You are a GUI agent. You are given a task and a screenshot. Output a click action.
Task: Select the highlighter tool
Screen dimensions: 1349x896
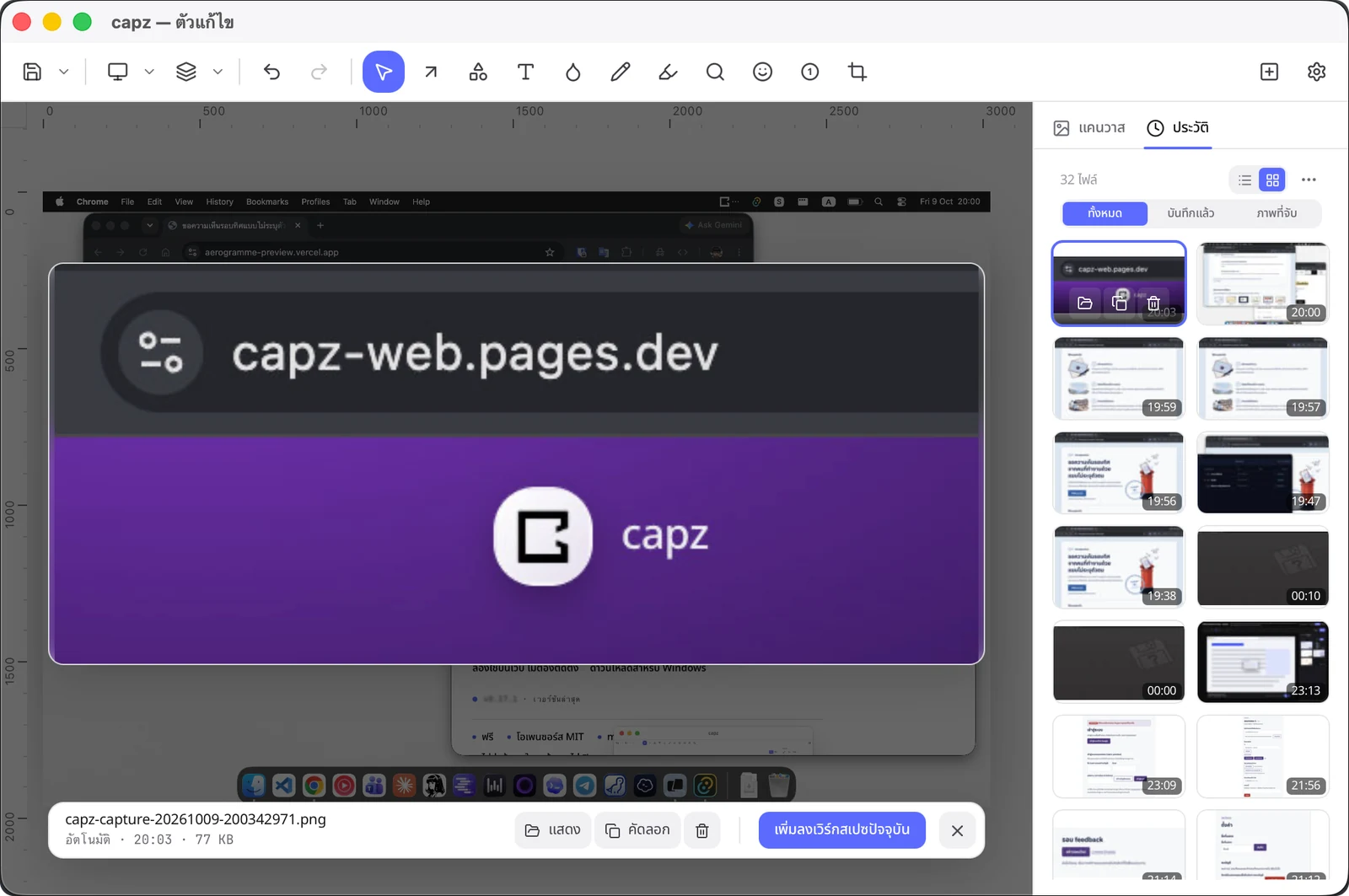(x=668, y=72)
